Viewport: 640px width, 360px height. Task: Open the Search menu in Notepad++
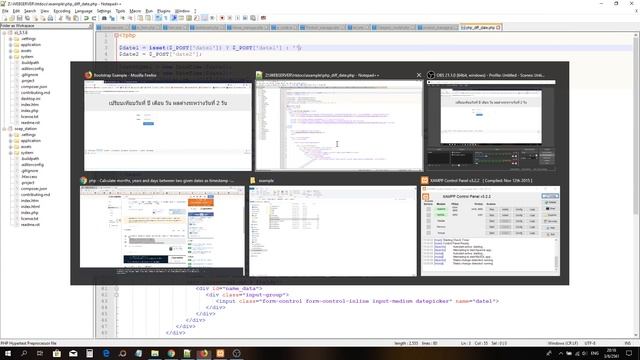30,11
